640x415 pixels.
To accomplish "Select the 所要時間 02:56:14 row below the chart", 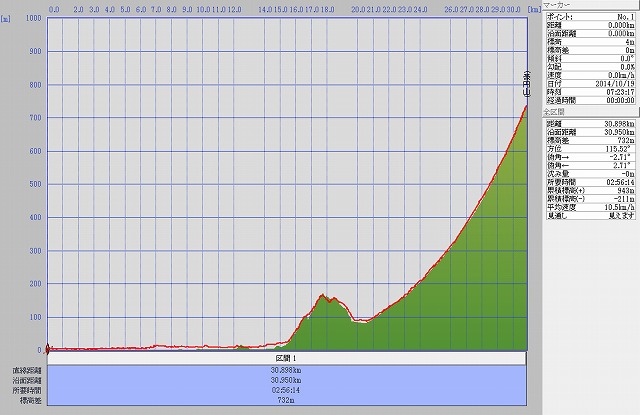I will click(287, 390).
